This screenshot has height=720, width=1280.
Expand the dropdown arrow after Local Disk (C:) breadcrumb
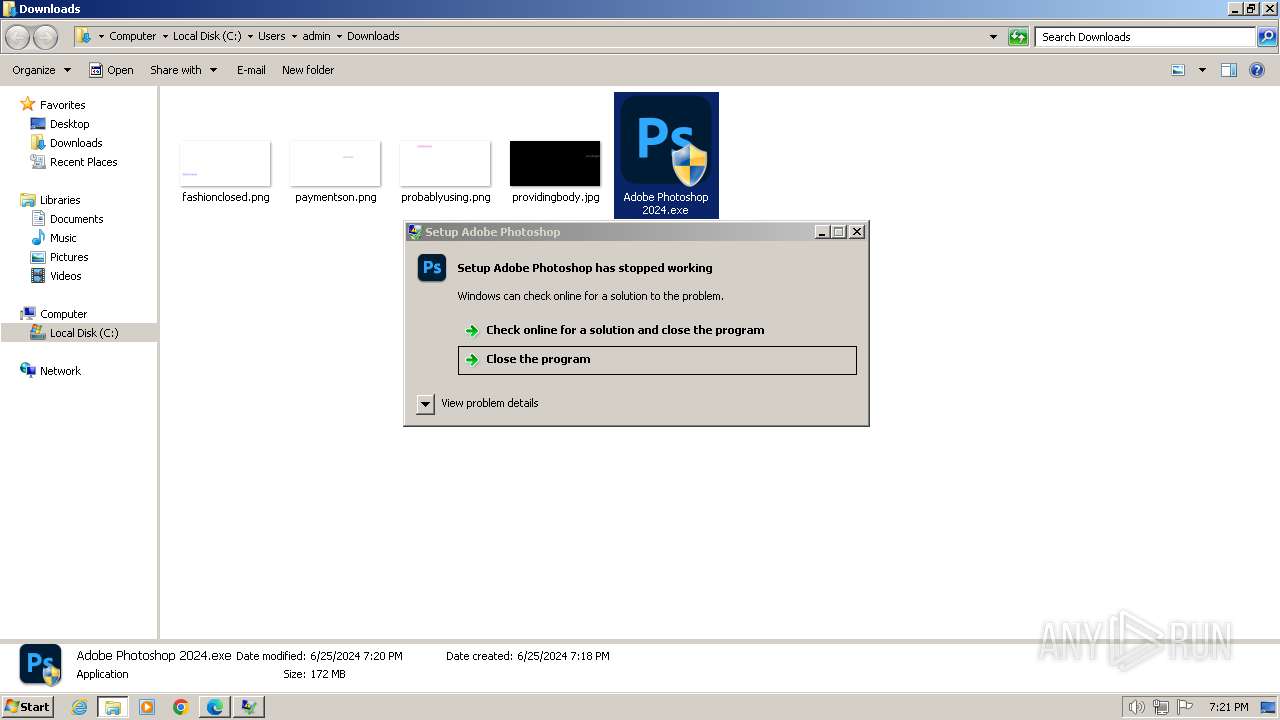250,36
